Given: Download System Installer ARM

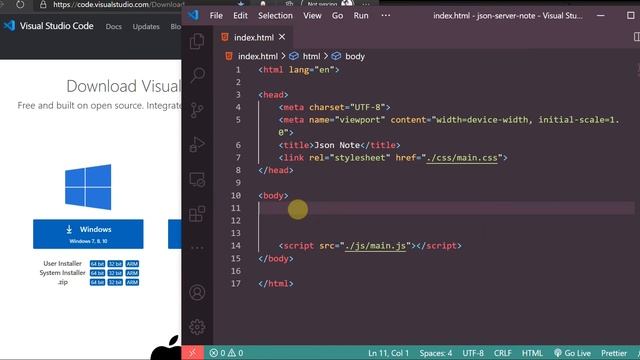Looking at the screenshot, I should coord(132,273).
